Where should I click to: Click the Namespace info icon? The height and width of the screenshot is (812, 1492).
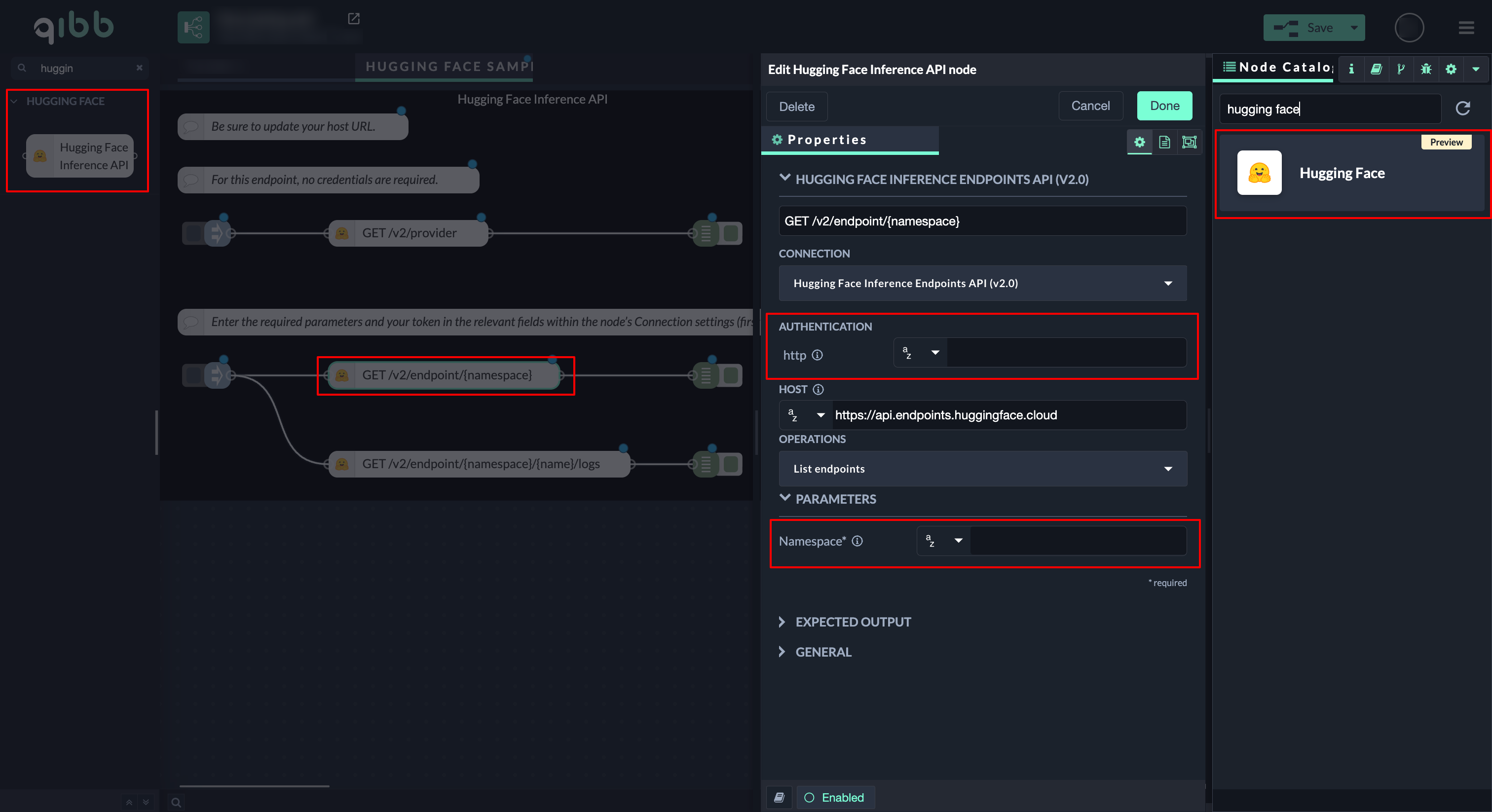(857, 541)
